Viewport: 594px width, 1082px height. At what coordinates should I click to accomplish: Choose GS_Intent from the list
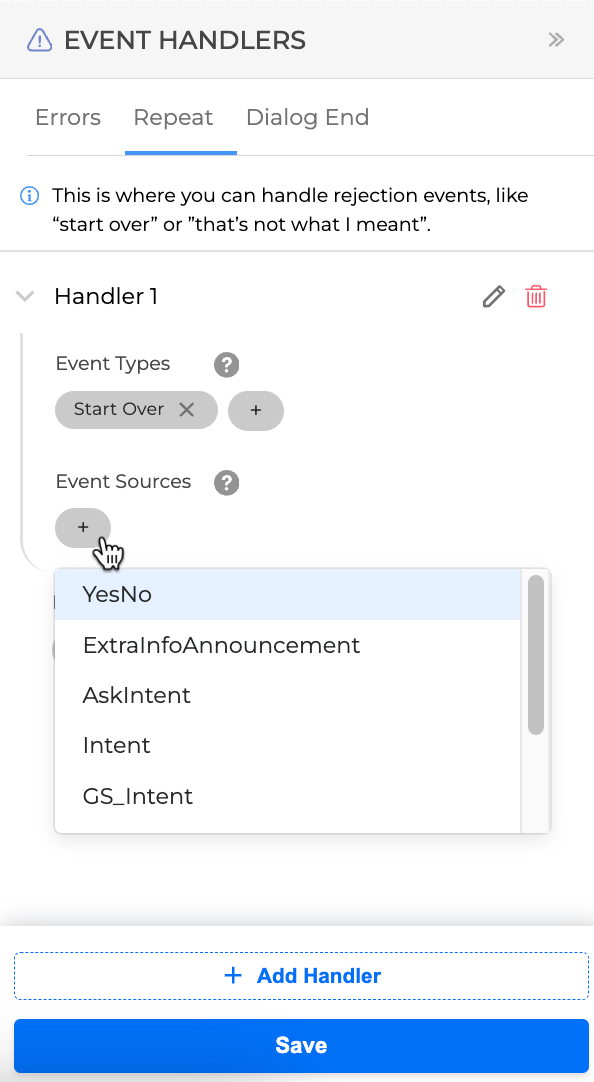287,796
